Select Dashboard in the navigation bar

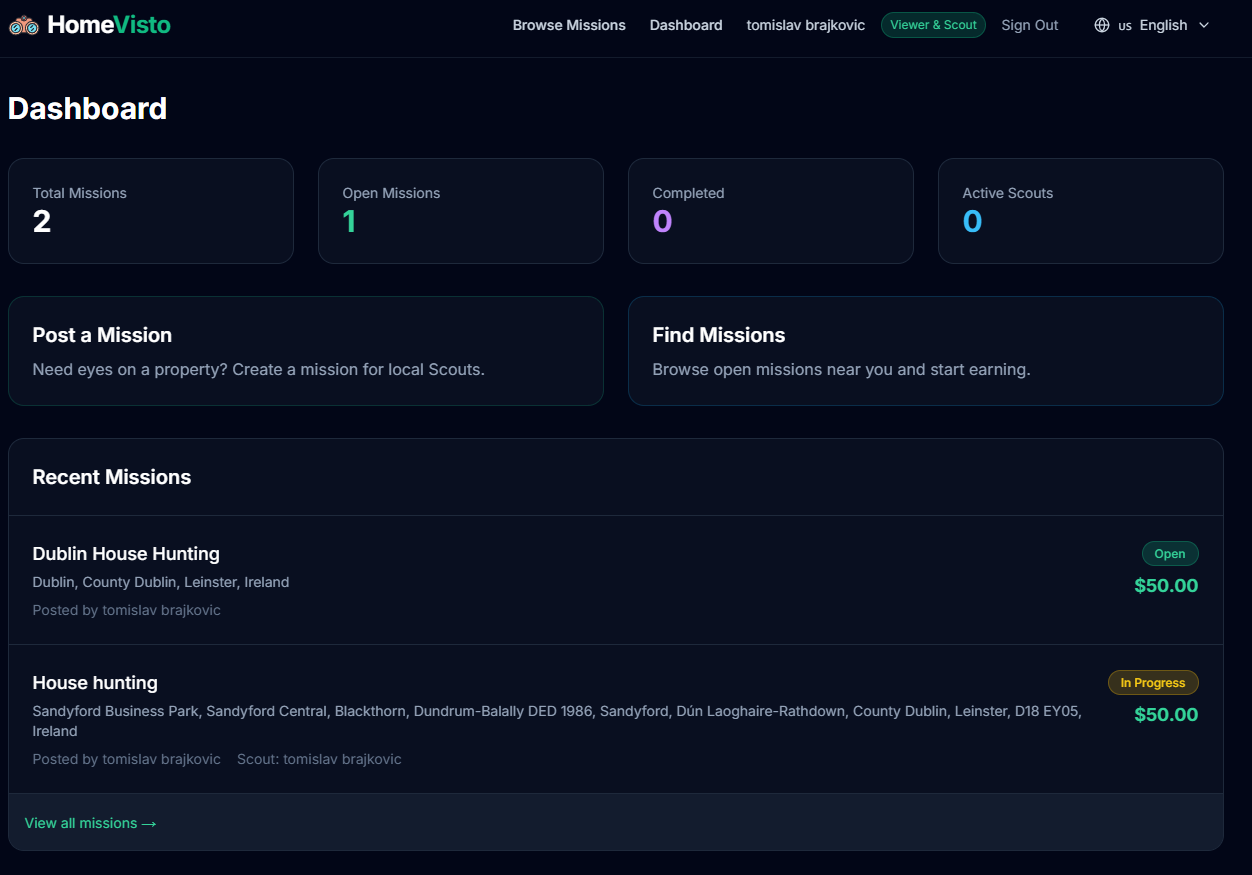coord(686,25)
